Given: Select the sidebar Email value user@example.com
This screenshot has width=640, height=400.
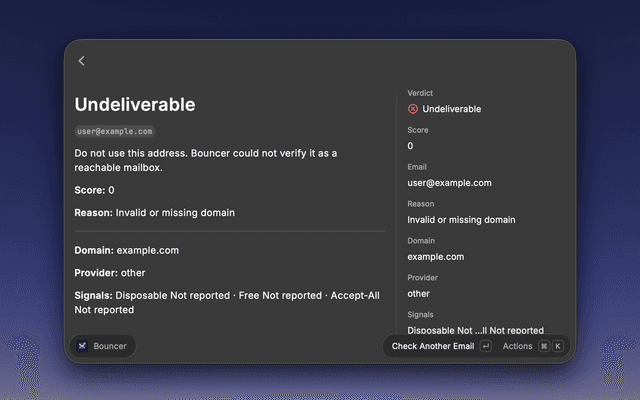Looking at the screenshot, I should coord(449,183).
